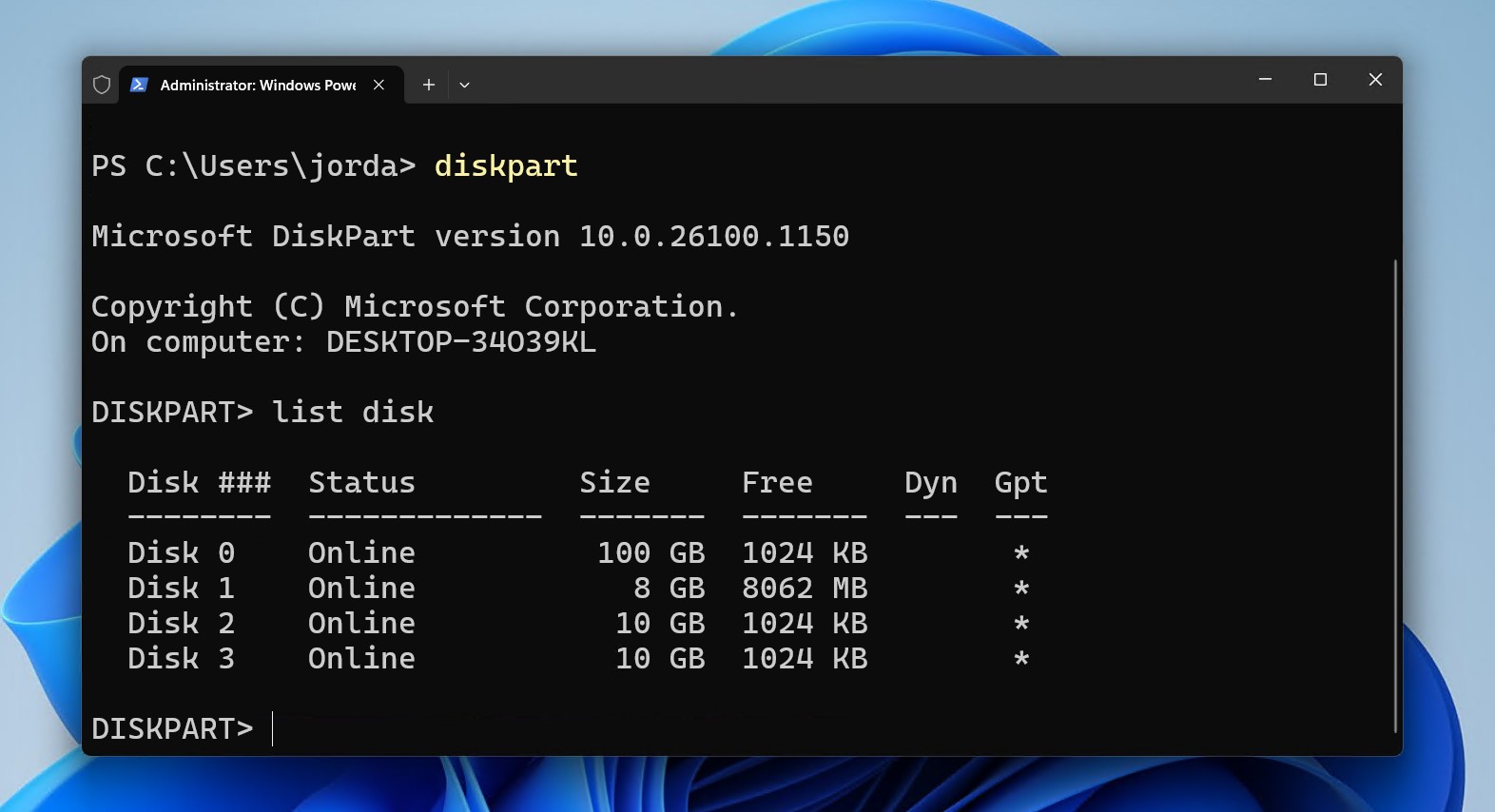Image resolution: width=1495 pixels, height=812 pixels.
Task: Click the '1024 KB' free value of Disk 2
Action: tap(805, 623)
